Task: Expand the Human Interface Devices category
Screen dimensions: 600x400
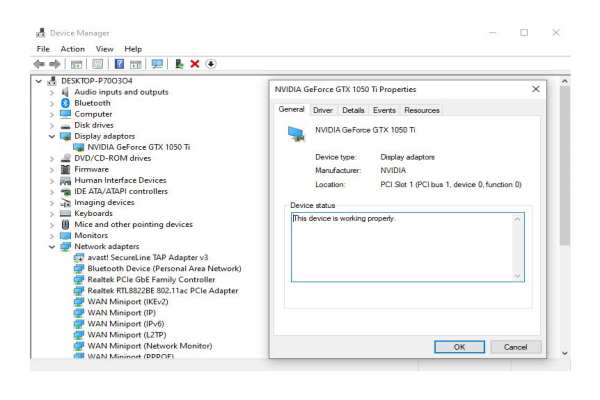Action: click(x=52, y=181)
